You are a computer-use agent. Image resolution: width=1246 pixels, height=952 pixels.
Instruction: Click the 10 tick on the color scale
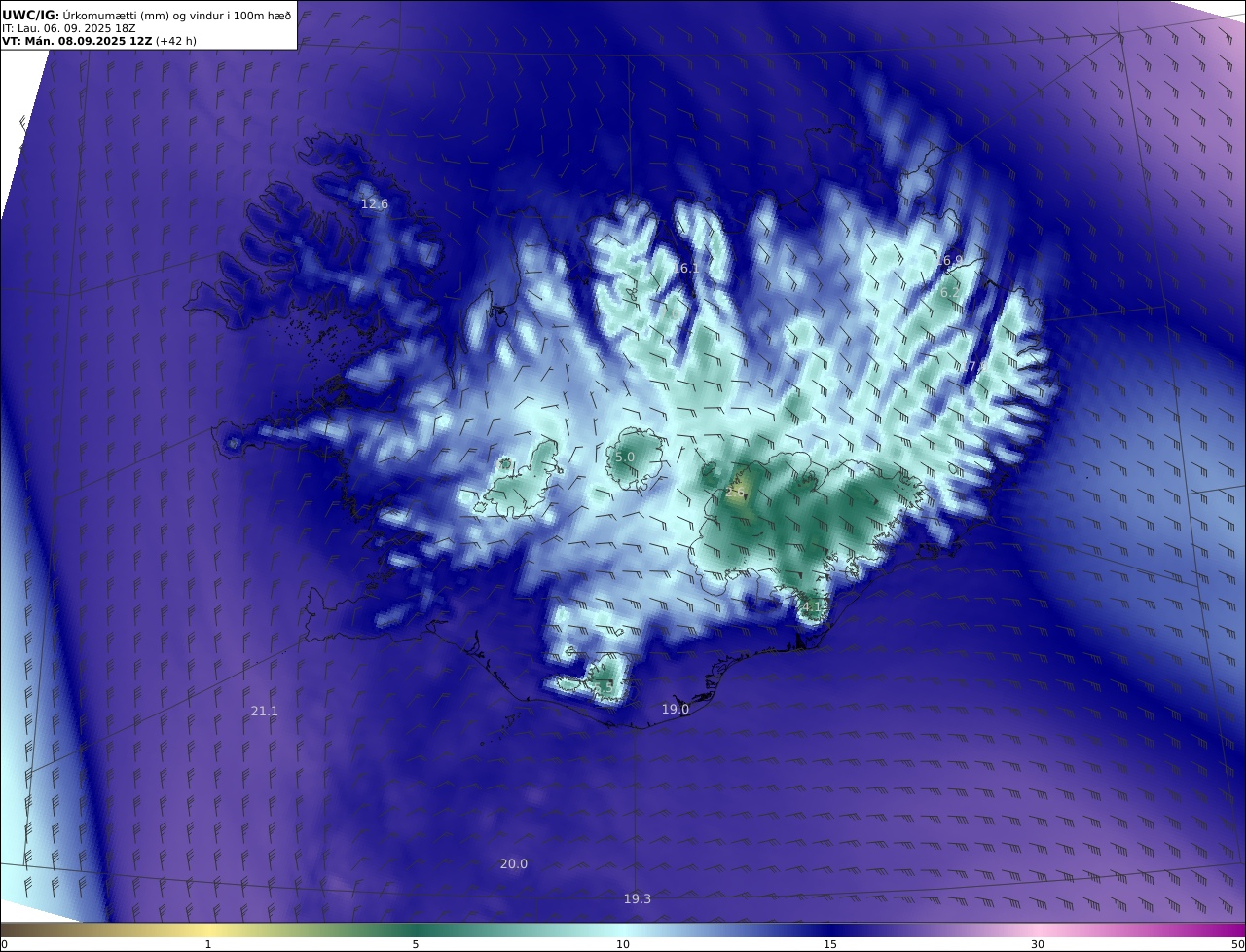pyautogui.click(x=623, y=944)
